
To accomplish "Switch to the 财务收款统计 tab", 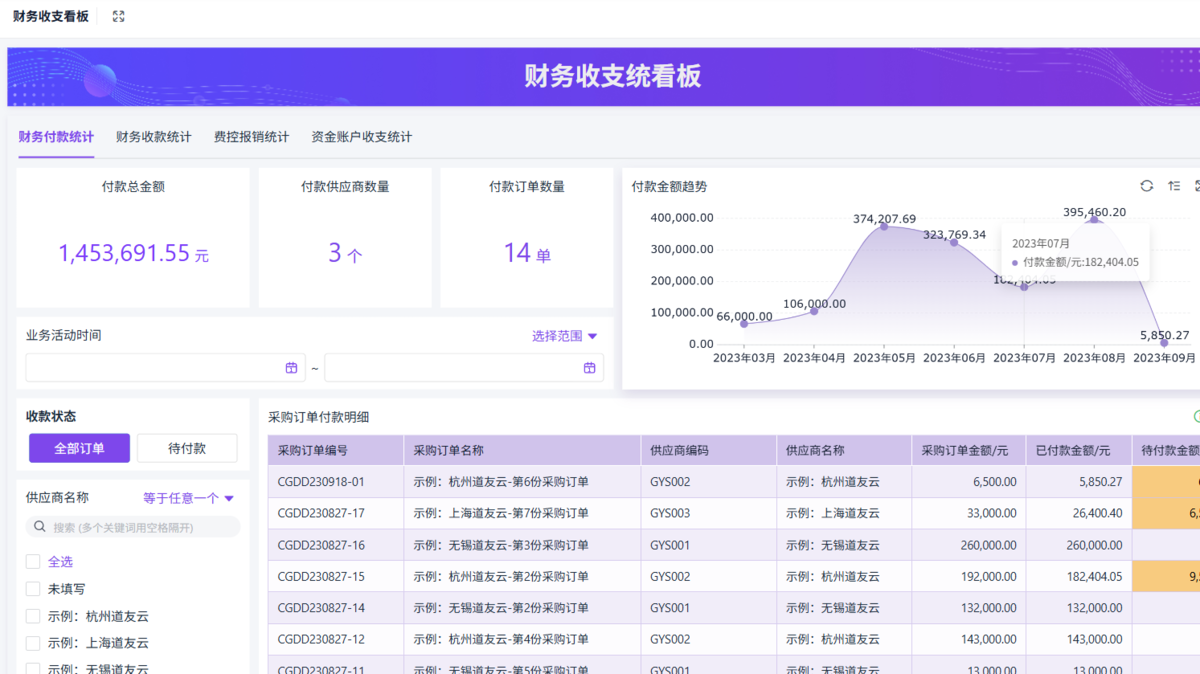I will point(153,137).
